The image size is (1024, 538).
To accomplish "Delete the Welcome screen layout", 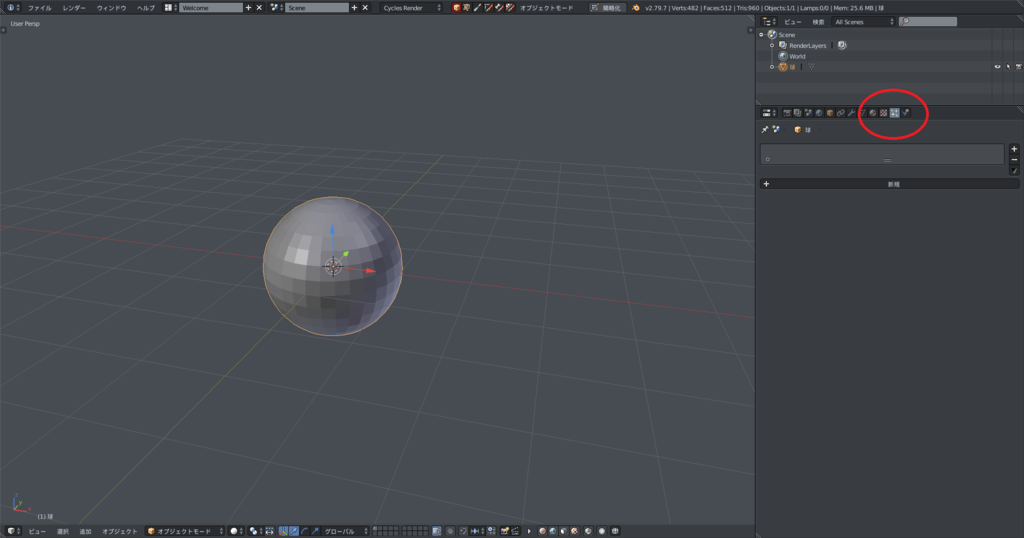I will (259, 8).
